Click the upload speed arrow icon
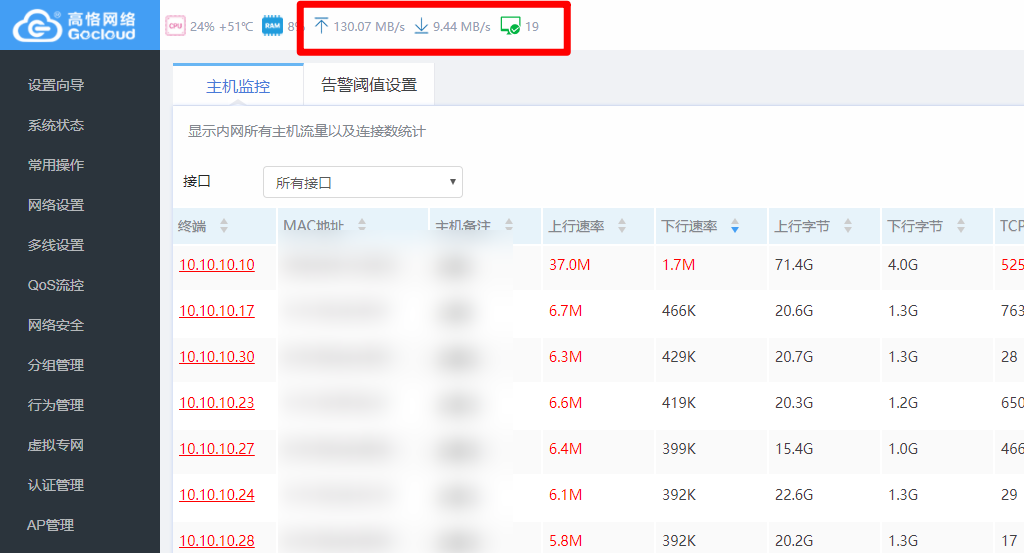Image resolution: width=1024 pixels, height=553 pixels. [321, 26]
